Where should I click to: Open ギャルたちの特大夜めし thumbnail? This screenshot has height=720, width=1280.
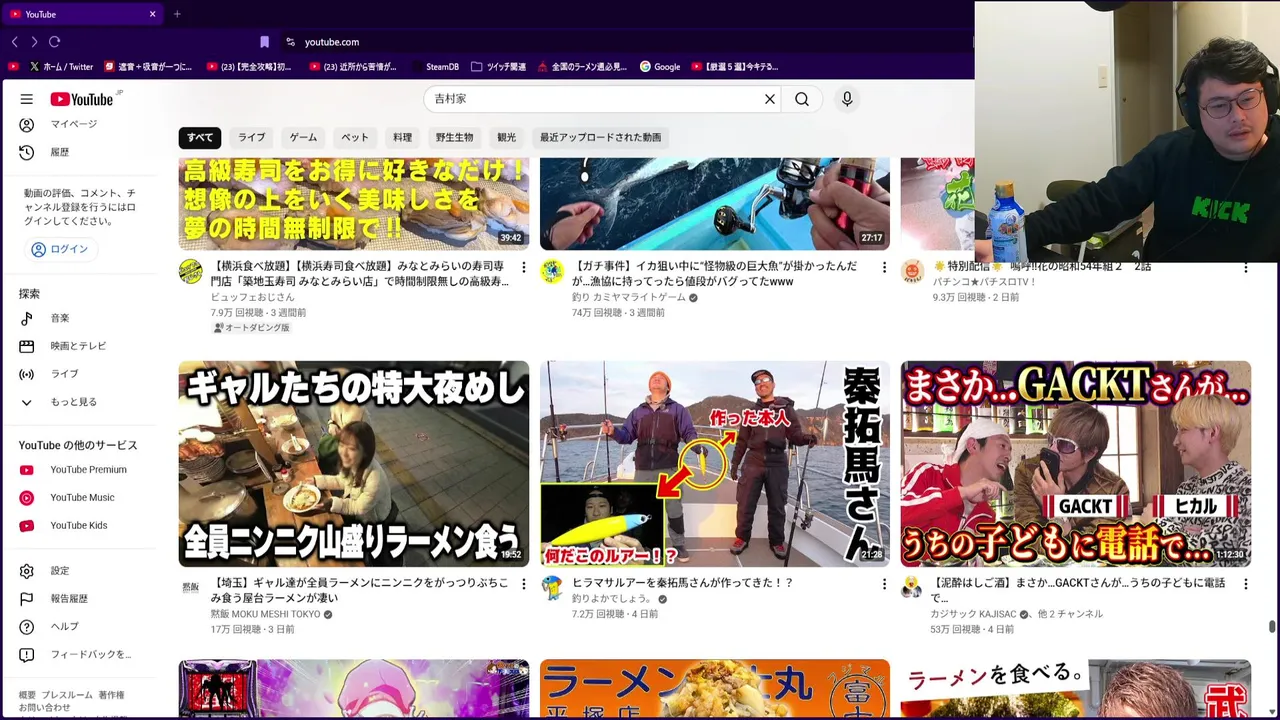(x=354, y=464)
